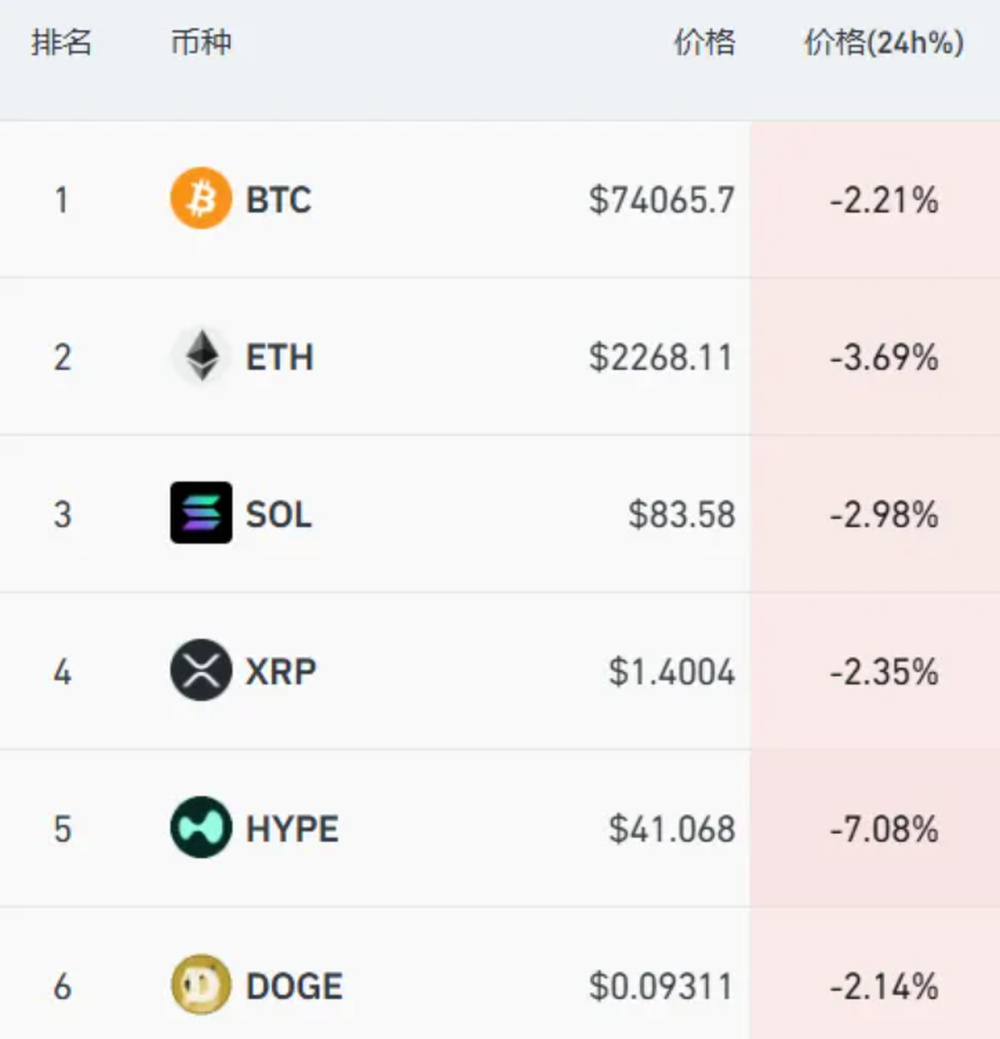Click ETH 24h change -3.69%
Image resolution: width=1000 pixels, height=1039 pixels.
coord(884,357)
